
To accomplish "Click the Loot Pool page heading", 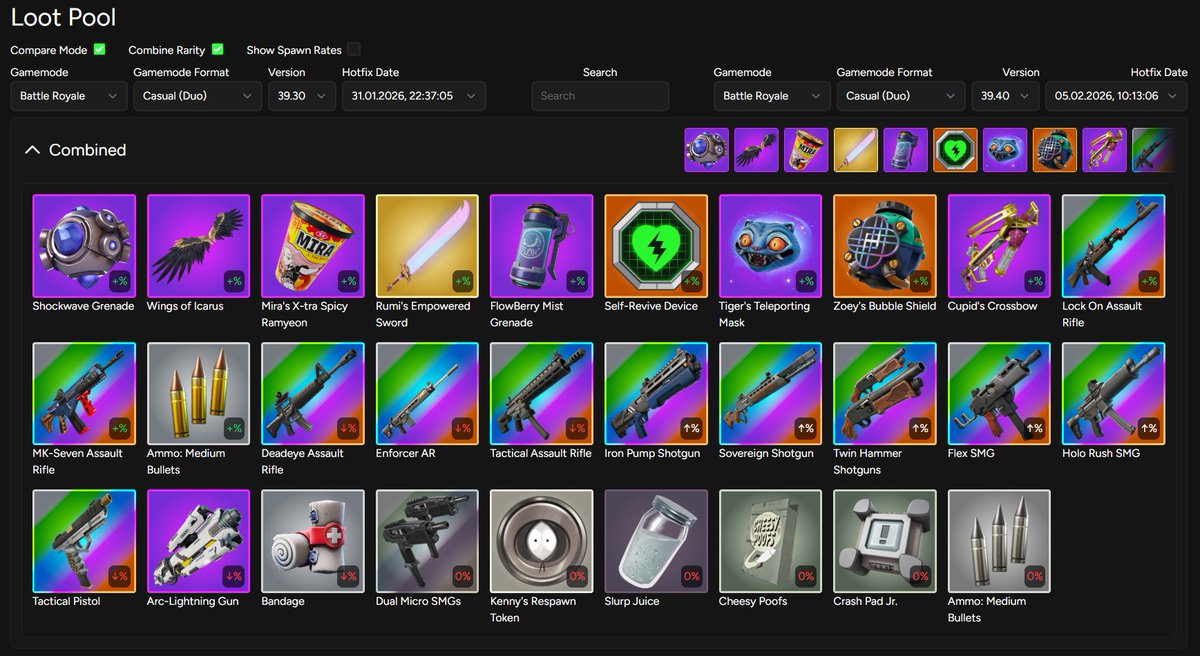I will [x=63, y=18].
